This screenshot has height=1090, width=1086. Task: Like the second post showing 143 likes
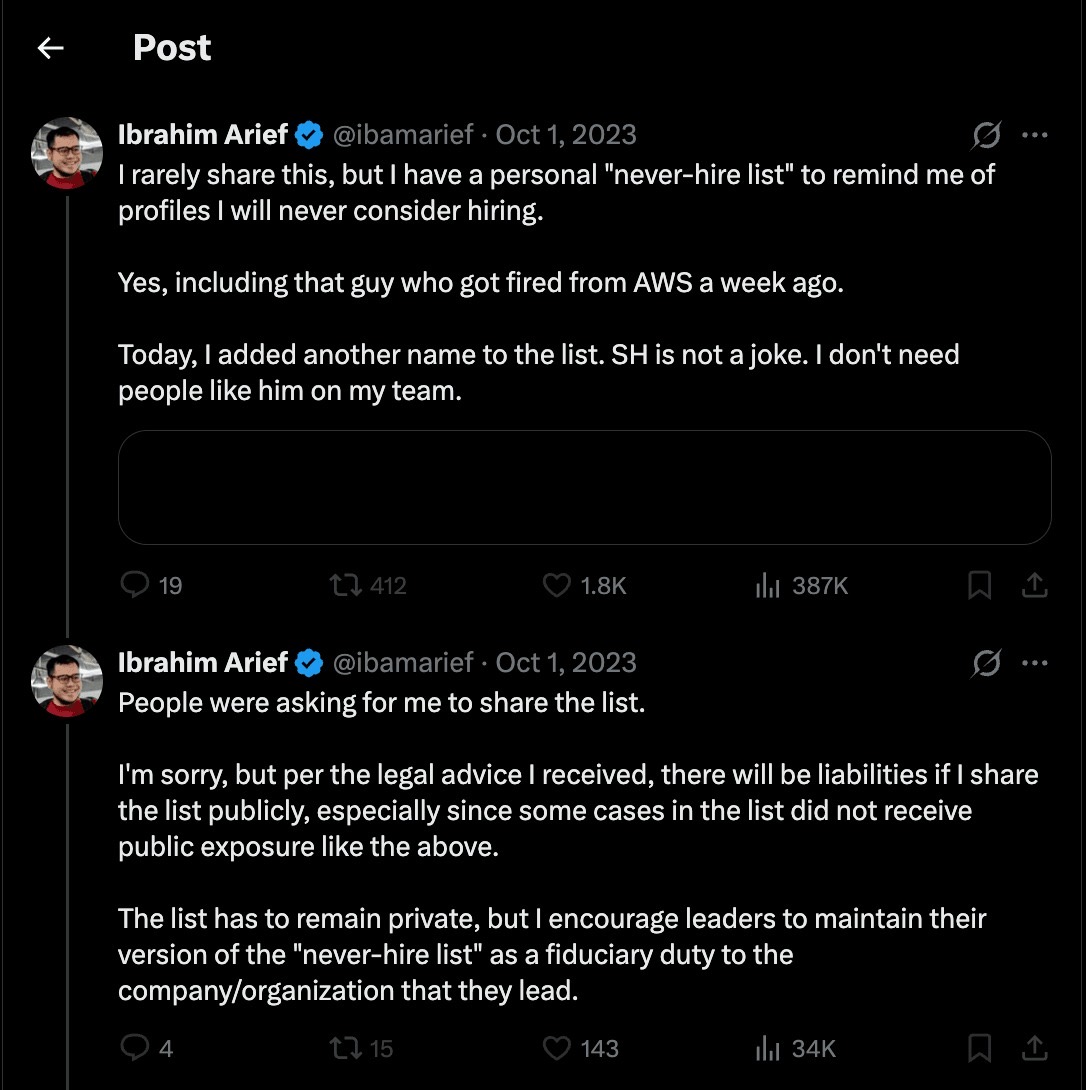pos(581,1048)
